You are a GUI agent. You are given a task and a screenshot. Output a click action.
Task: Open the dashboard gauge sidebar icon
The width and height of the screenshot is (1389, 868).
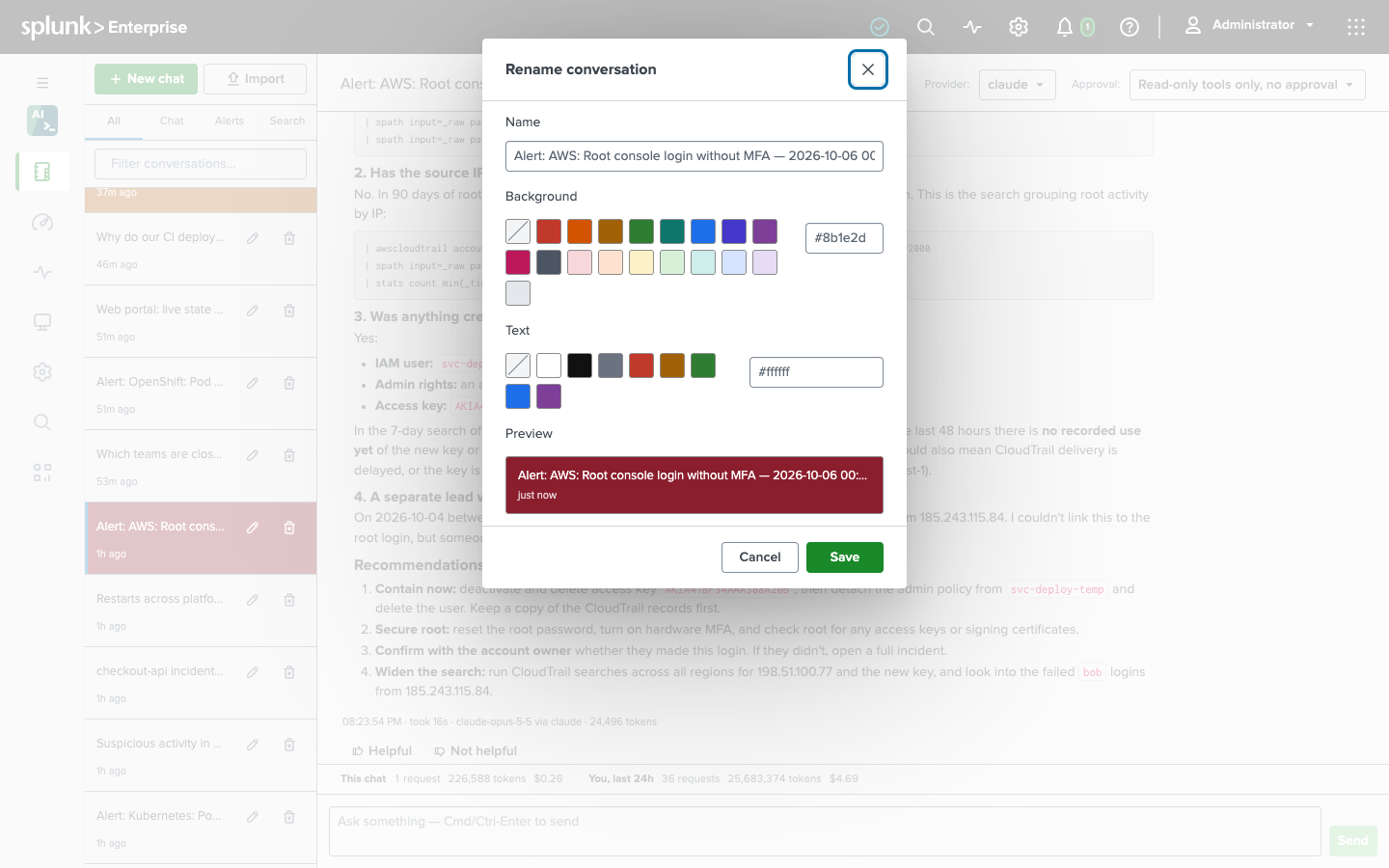click(42, 222)
